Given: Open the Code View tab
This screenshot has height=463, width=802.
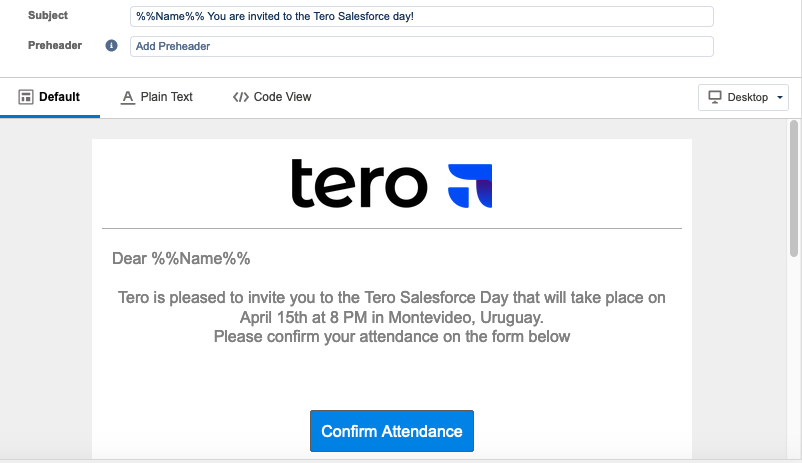Looking at the screenshot, I should (x=272, y=97).
